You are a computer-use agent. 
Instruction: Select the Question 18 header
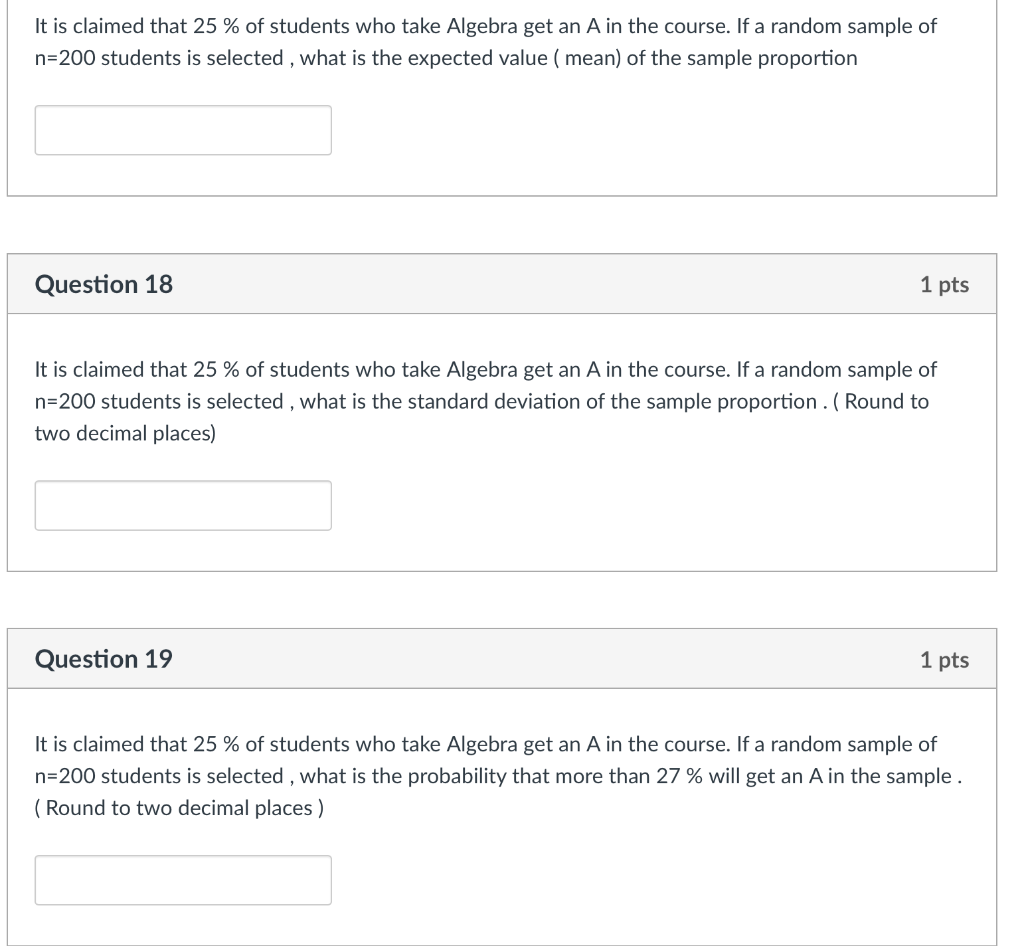click(103, 284)
